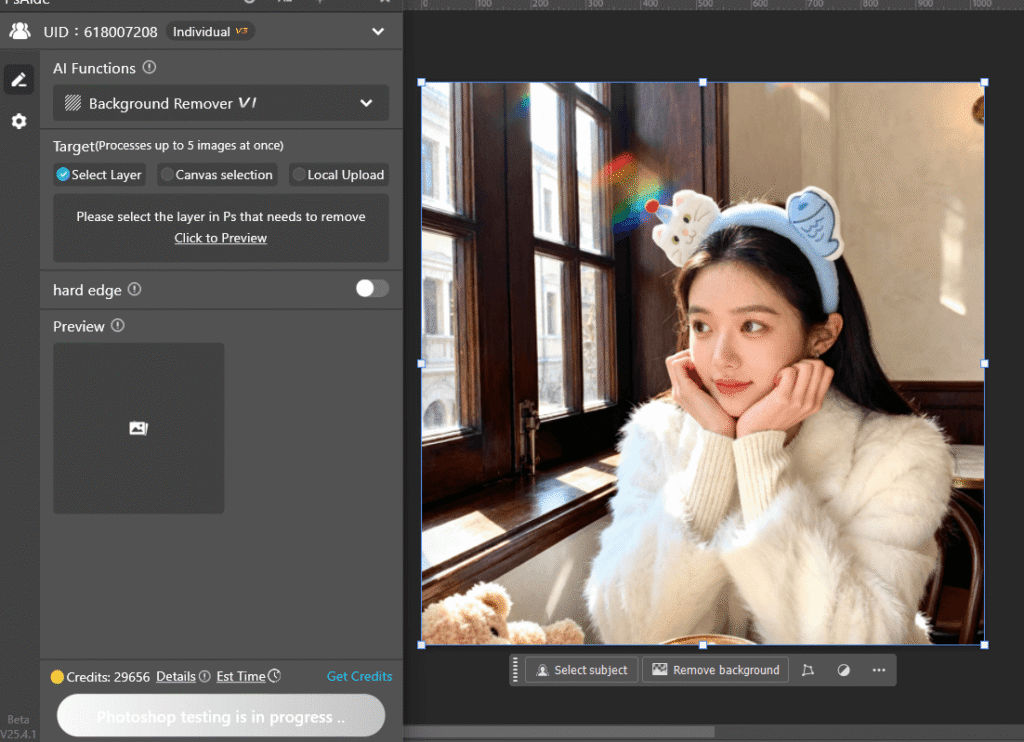This screenshot has width=1024, height=742.
Task: Click the empty Preview thumbnail placeholder
Action: click(138, 428)
